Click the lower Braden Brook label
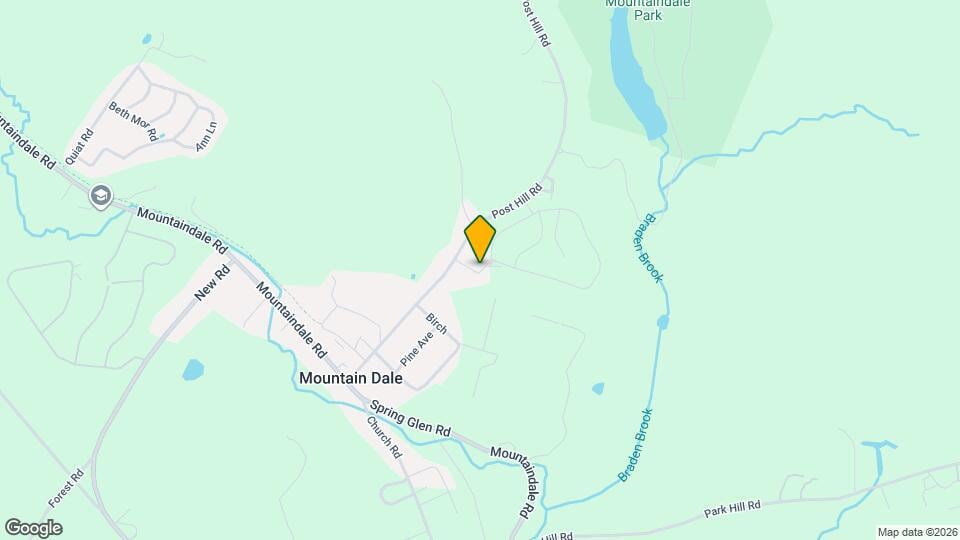This screenshot has width=960, height=540. [x=636, y=445]
